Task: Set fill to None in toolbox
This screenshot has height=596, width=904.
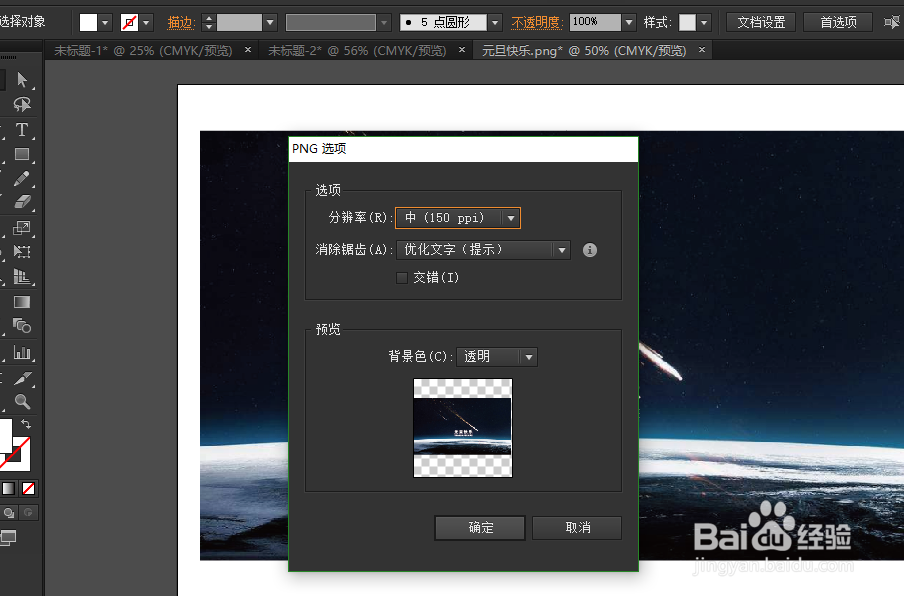Action: [x=28, y=489]
